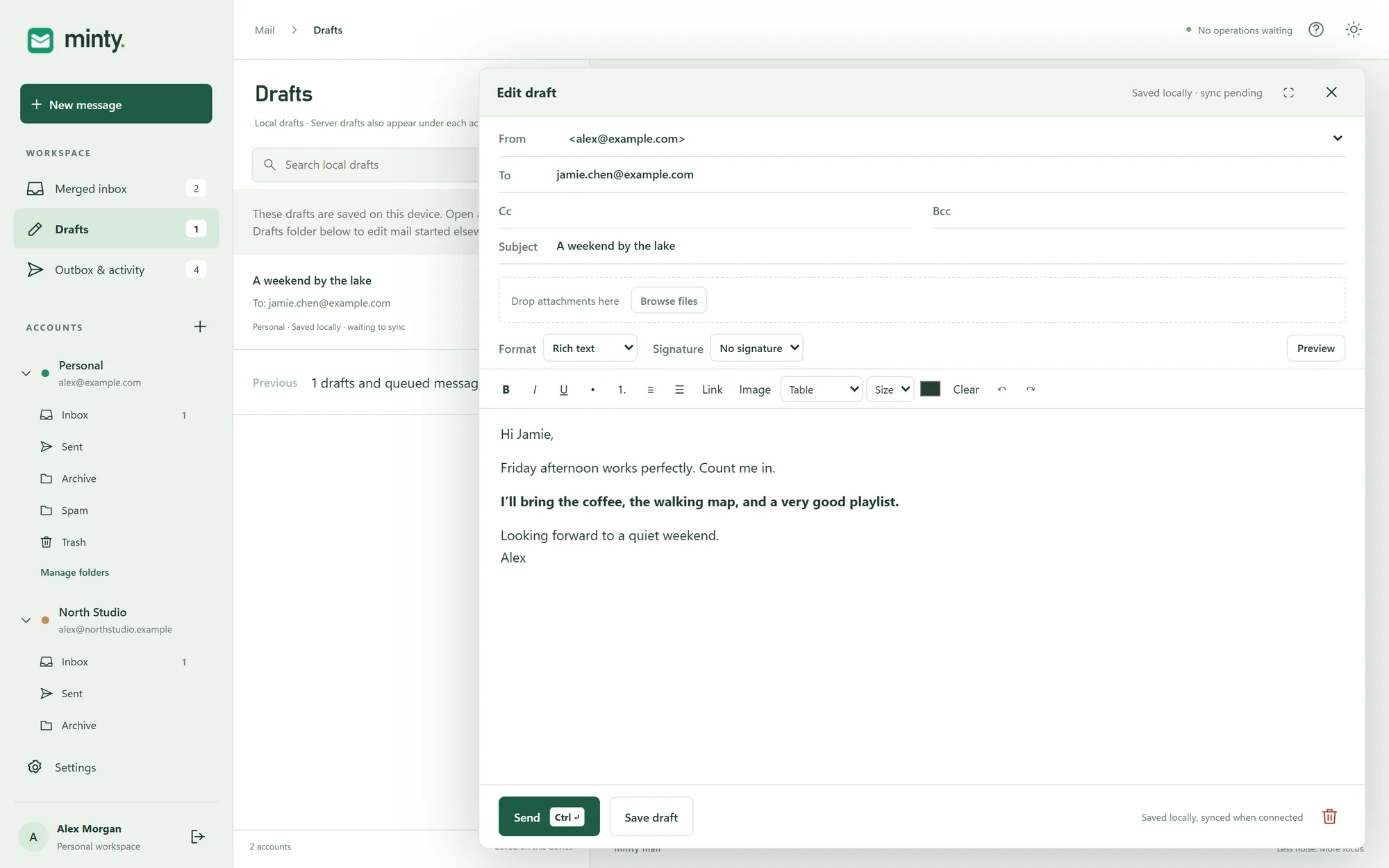Expand the draft editor to fullscreen
This screenshot has height=868, width=1389.
(x=1288, y=92)
